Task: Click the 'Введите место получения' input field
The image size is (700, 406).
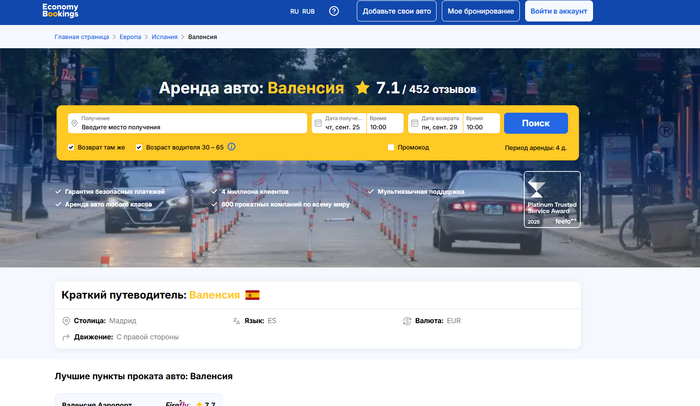Action: point(190,127)
